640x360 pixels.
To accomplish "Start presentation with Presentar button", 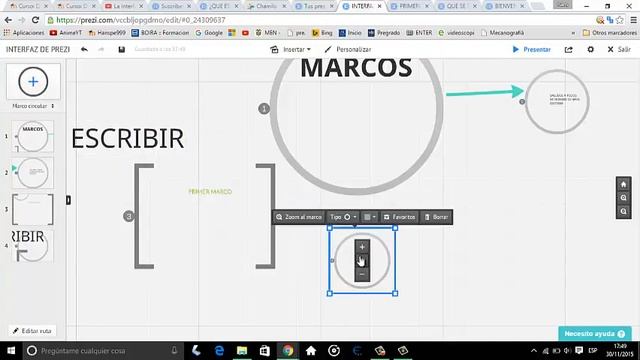I will coord(532,49).
